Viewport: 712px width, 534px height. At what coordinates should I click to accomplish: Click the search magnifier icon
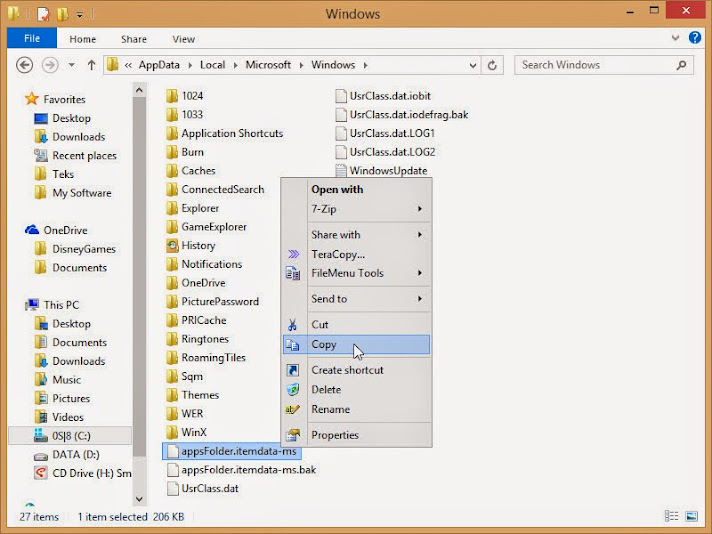click(x=681, y=65)
